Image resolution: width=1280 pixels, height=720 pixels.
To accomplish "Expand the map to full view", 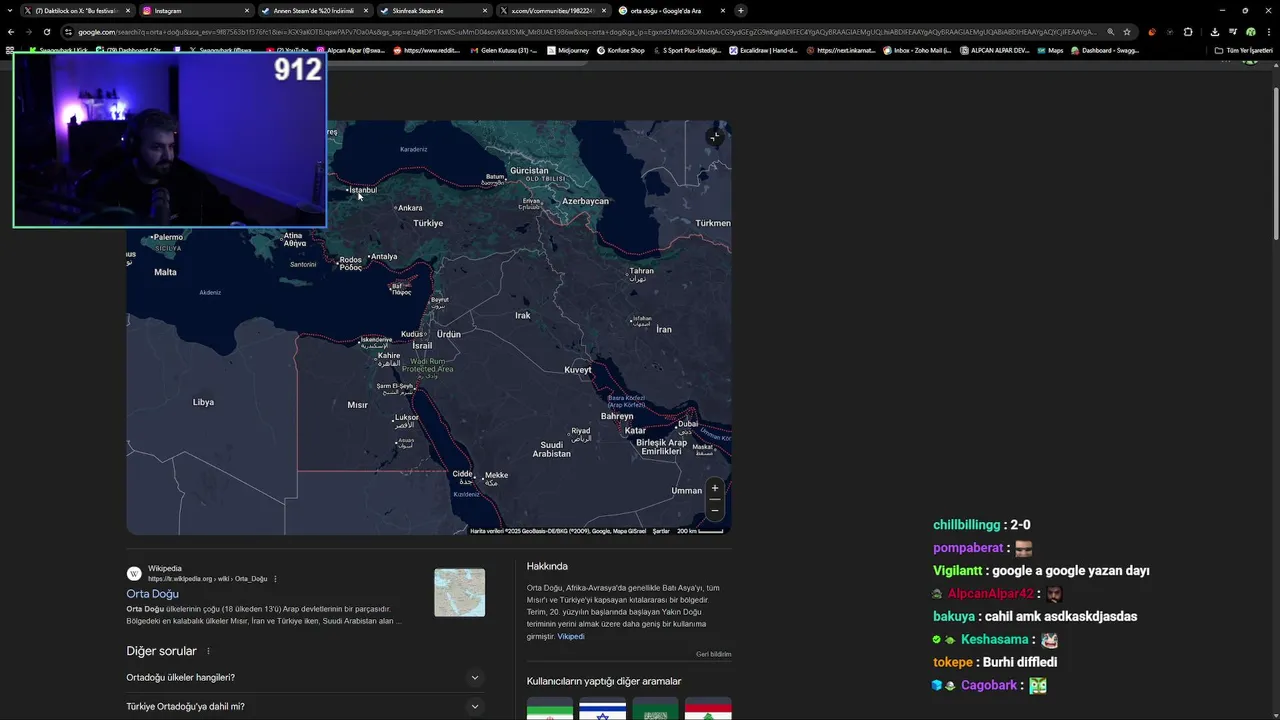I will 714,137.
